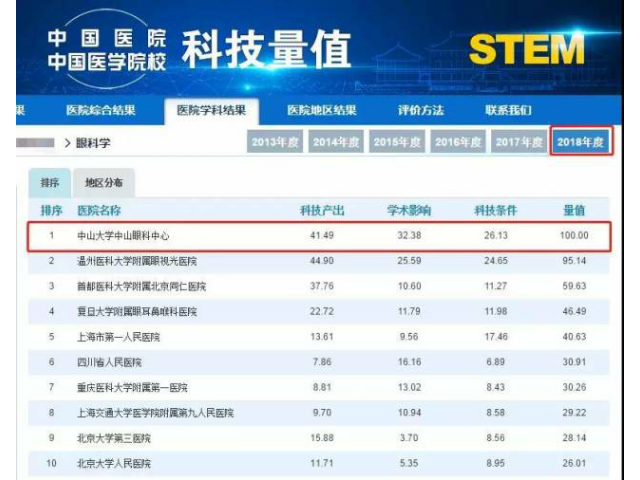Open the 医院综合结果 tab

(100, 110)
